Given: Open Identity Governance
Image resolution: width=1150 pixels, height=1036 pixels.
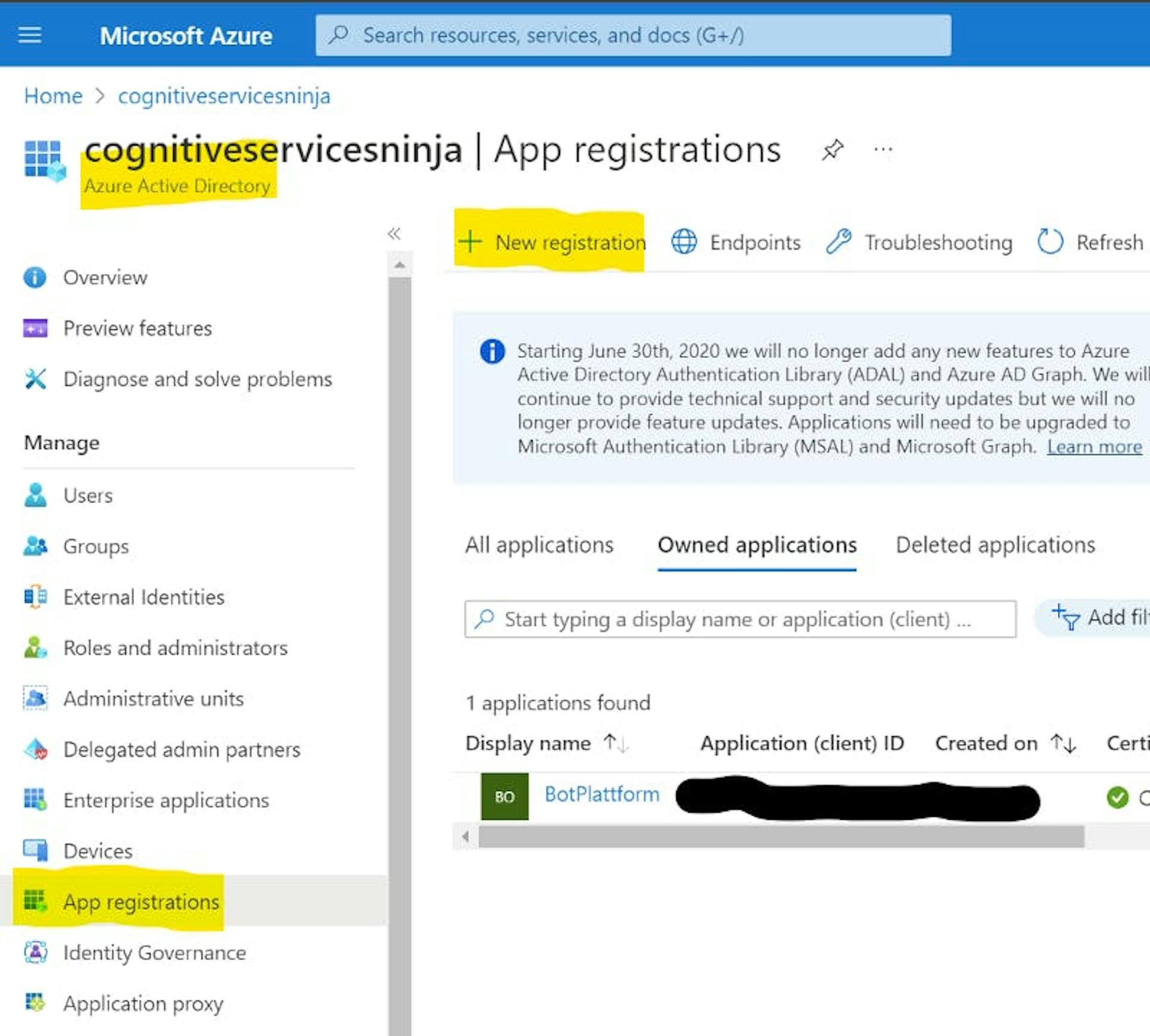Looking at the screenshot, I should [x=155, y=953].
